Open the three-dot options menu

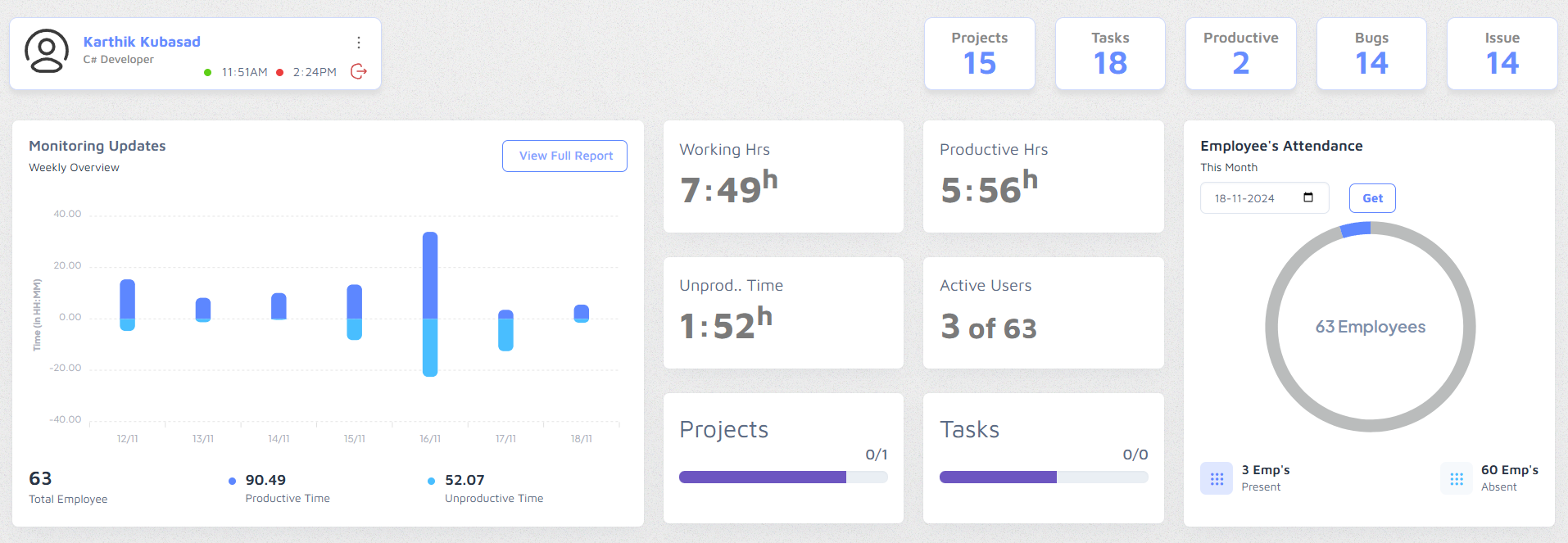(x=359, y=43)
